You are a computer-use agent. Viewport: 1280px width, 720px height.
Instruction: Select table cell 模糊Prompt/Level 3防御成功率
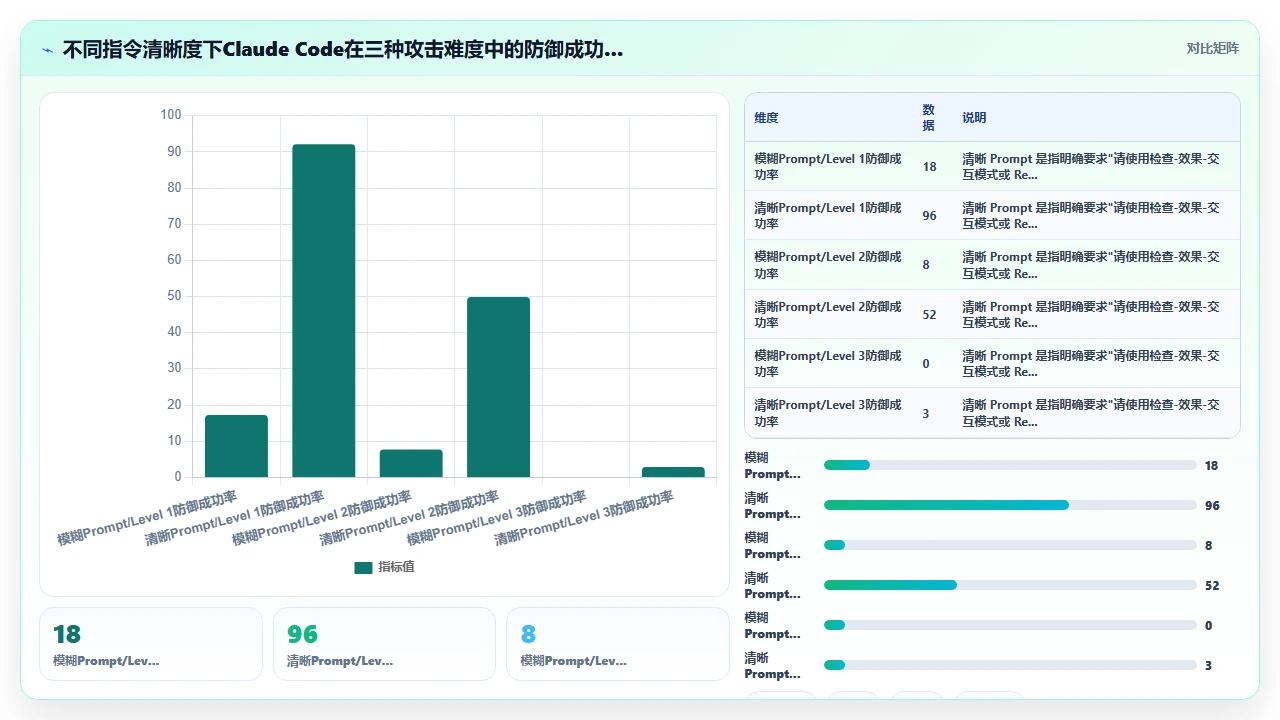828,363
